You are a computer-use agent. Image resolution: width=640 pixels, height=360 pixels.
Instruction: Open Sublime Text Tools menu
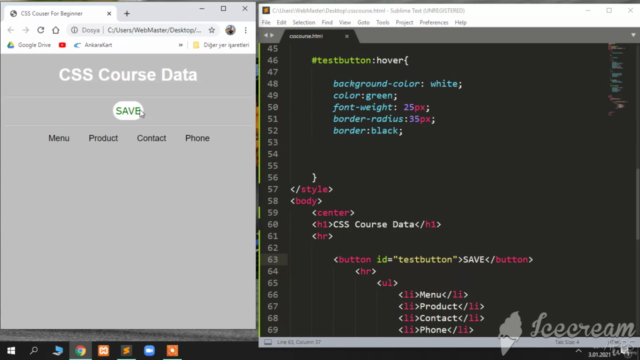tap(382, 22)
